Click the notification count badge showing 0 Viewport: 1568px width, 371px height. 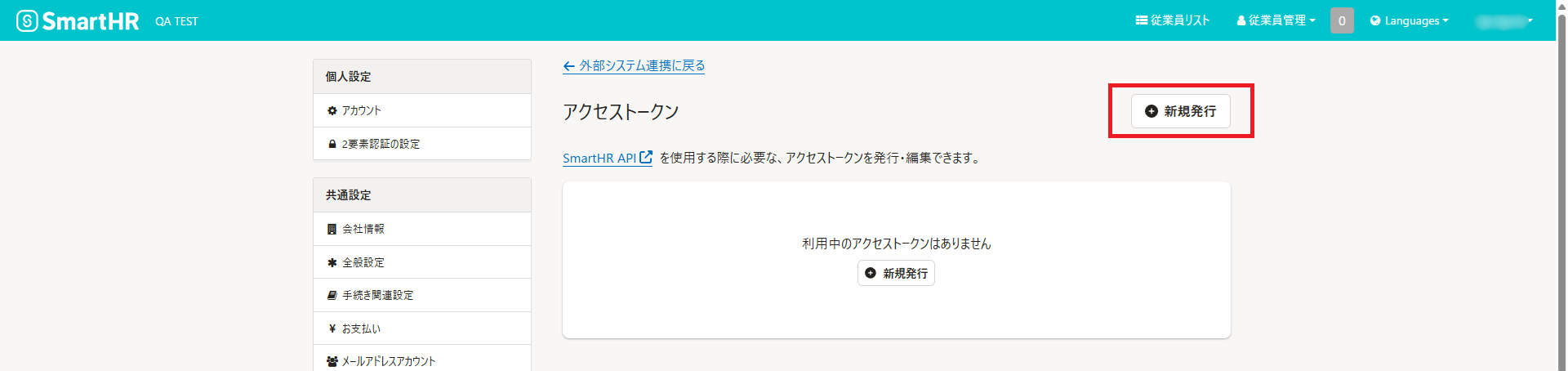(1342, 20)
